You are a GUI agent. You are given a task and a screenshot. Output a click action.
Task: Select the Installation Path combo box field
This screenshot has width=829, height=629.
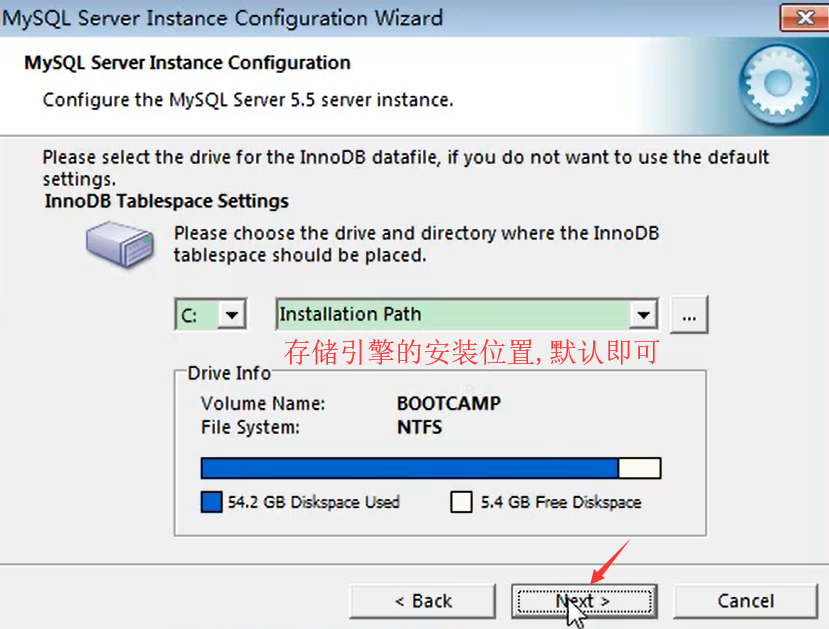pyautogui.click(x=467, y=314)
